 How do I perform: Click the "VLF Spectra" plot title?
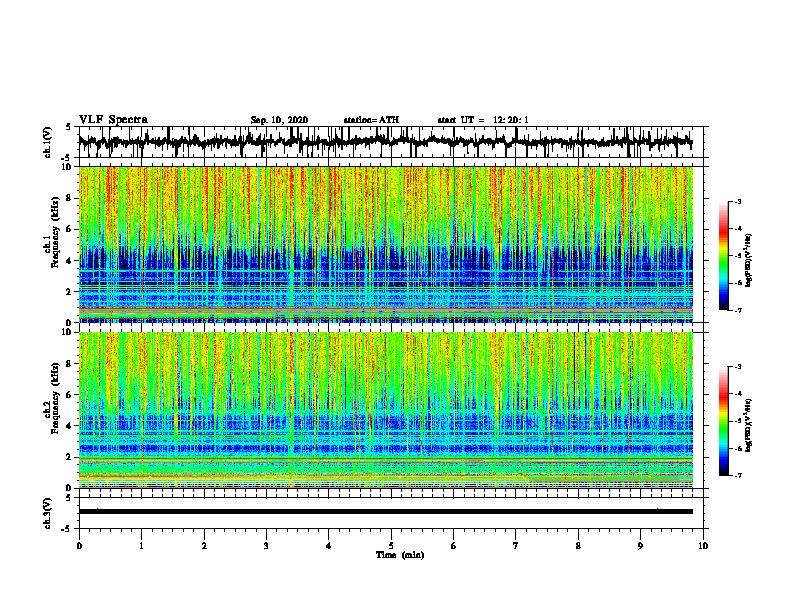click(x=113, y=120)
